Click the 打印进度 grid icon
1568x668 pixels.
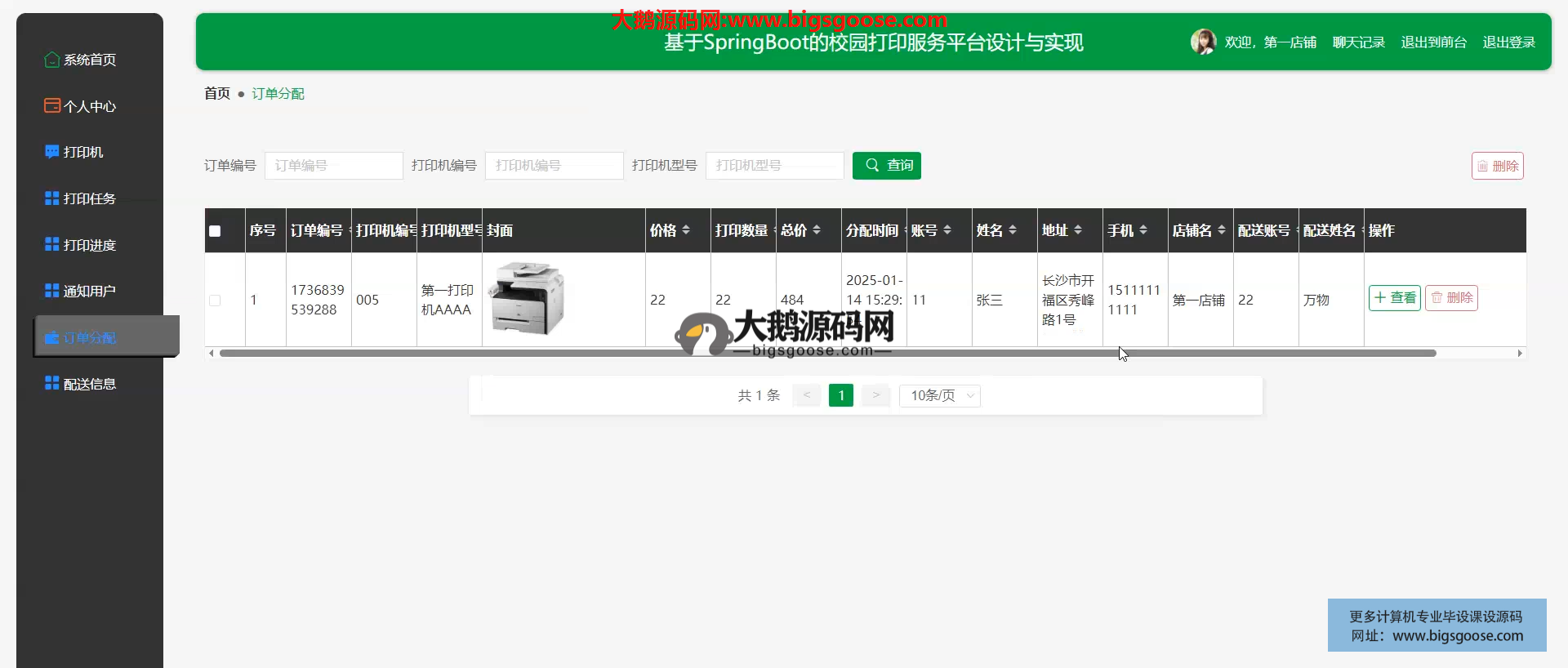[51, 244]
